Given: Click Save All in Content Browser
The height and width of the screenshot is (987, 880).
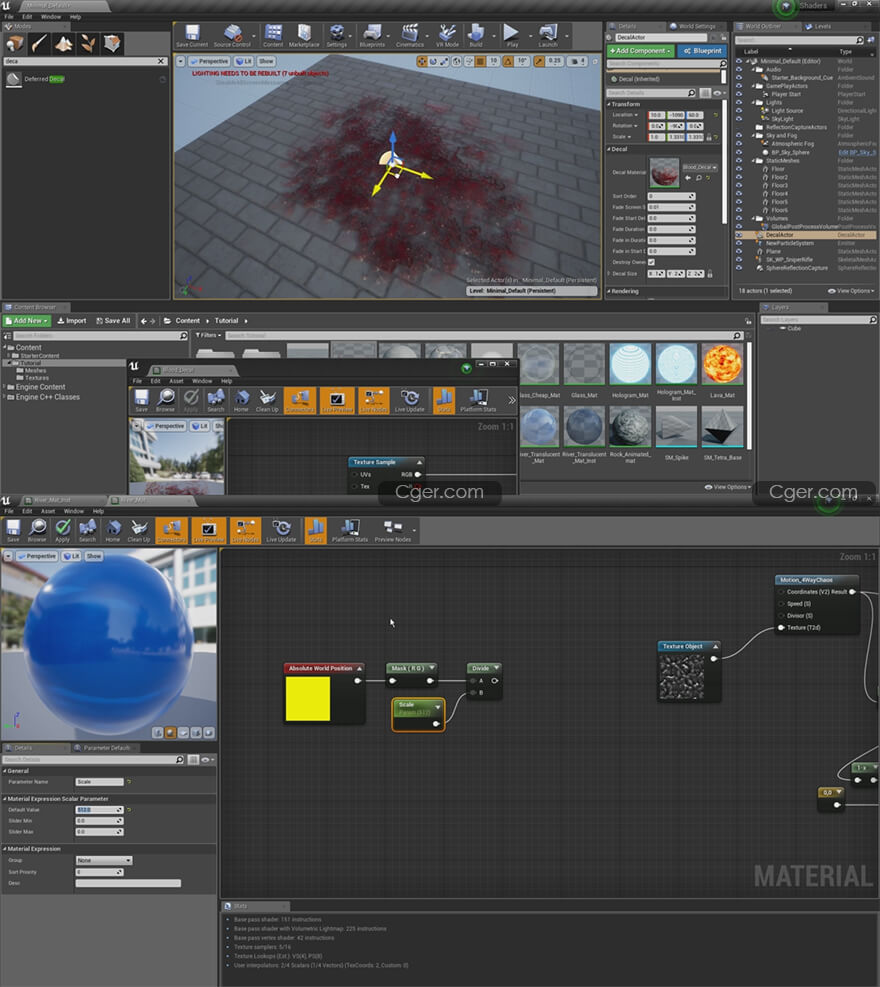Looking at the screenshot, I should [x=113, y=321].
